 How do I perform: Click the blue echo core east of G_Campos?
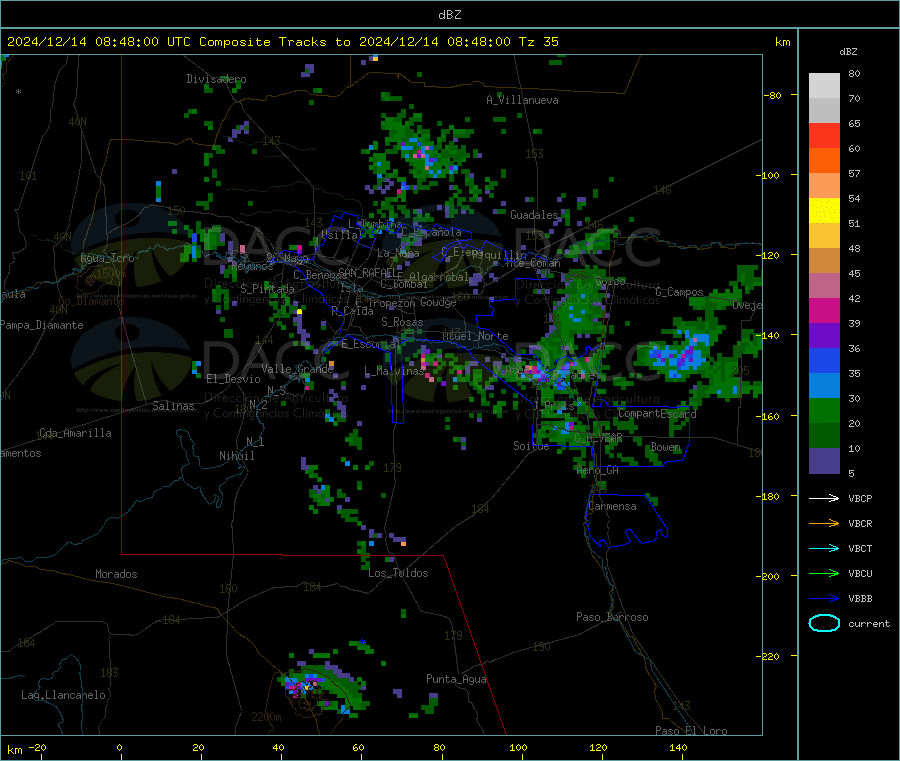680,355
